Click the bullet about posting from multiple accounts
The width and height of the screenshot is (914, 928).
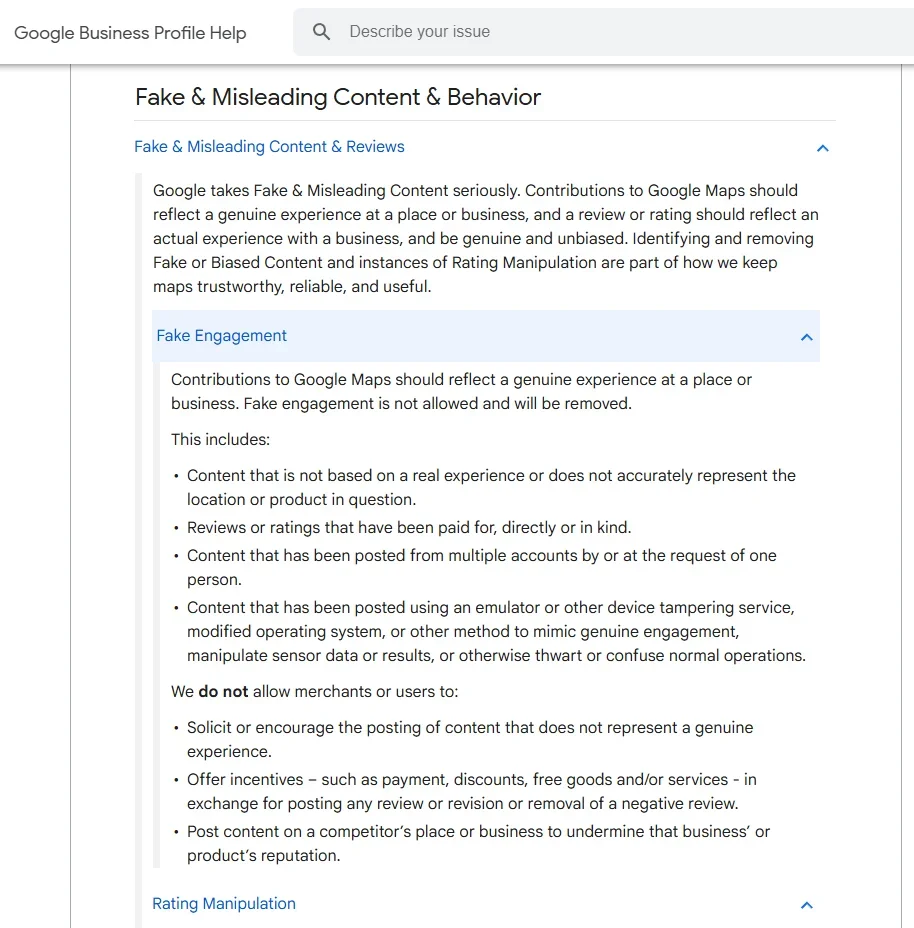tap(481, 567)
